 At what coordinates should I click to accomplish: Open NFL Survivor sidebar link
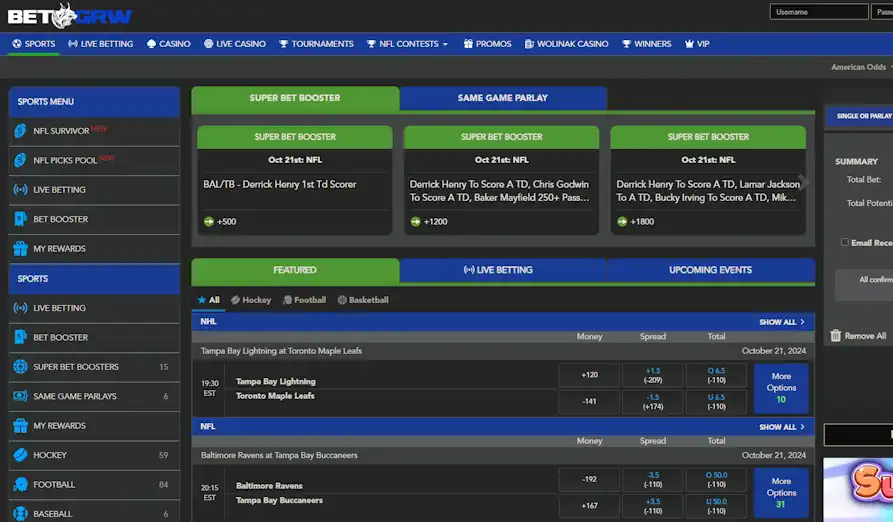pos(94,131)
